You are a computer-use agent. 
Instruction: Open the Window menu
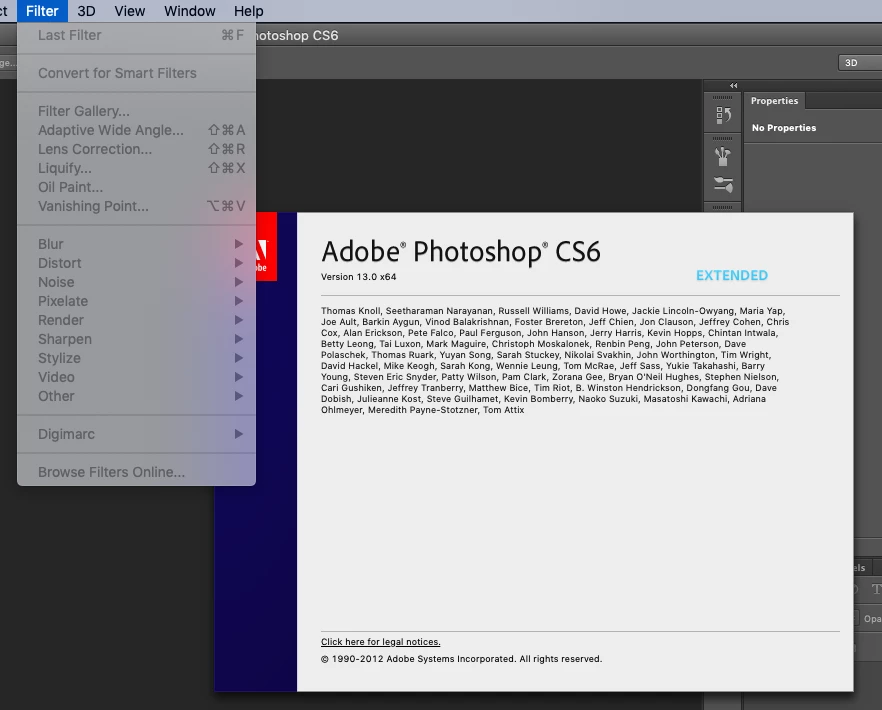click(x=190, y=11)
